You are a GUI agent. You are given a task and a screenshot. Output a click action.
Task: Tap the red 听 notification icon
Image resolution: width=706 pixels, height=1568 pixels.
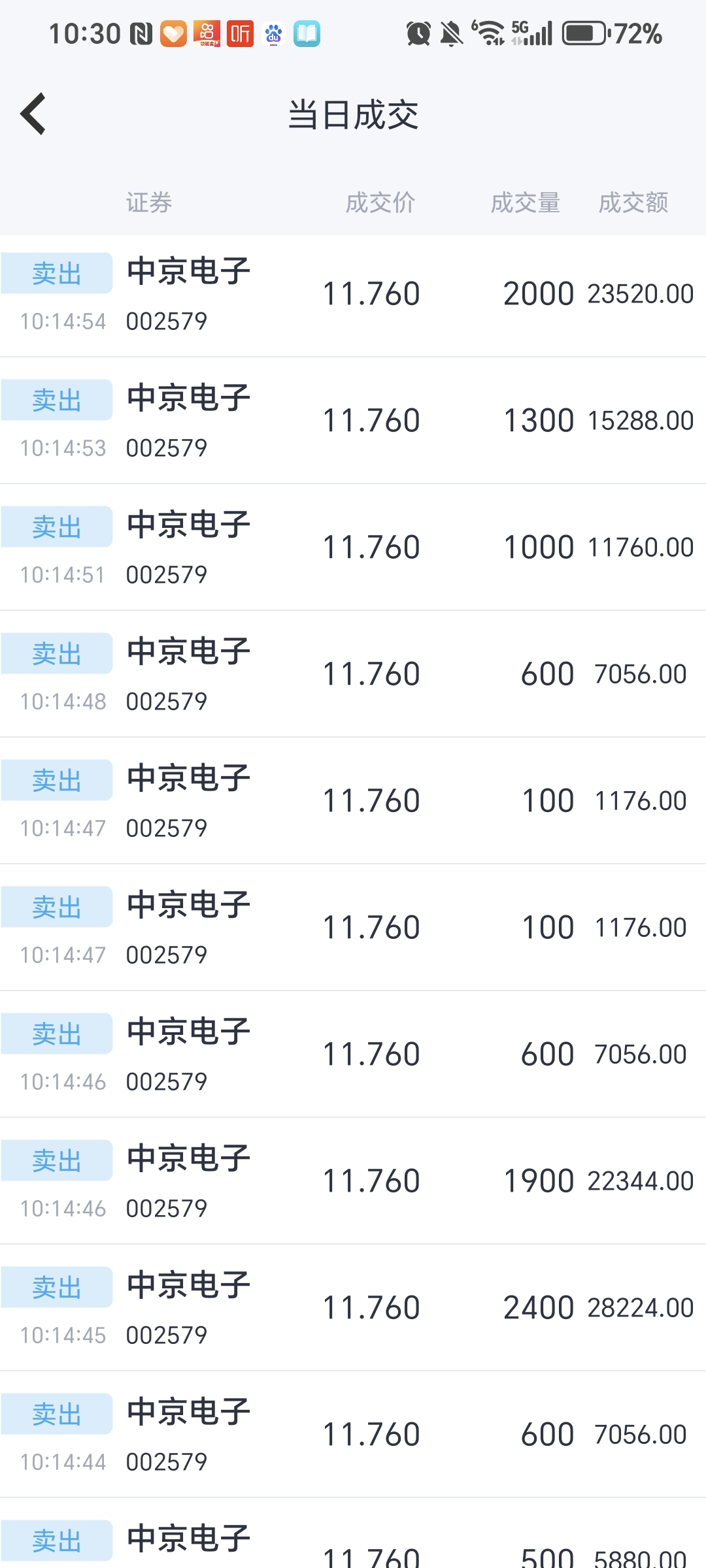pyautogui.click(x=240, y=34)
